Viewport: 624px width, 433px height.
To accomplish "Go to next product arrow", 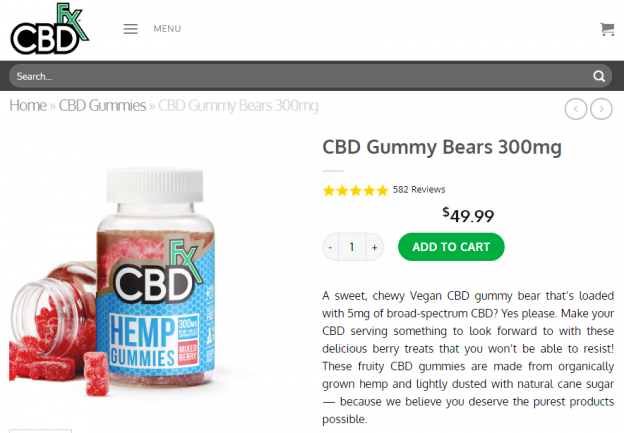I will click(x=601, y=109).
